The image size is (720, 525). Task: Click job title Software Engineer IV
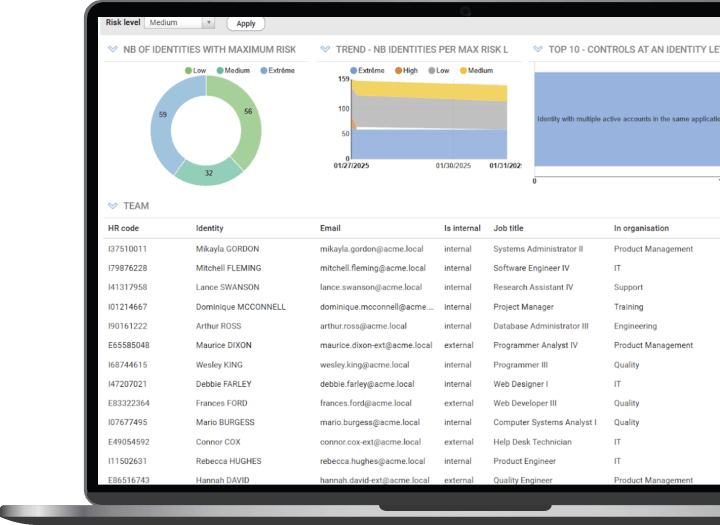pos(531,268)
